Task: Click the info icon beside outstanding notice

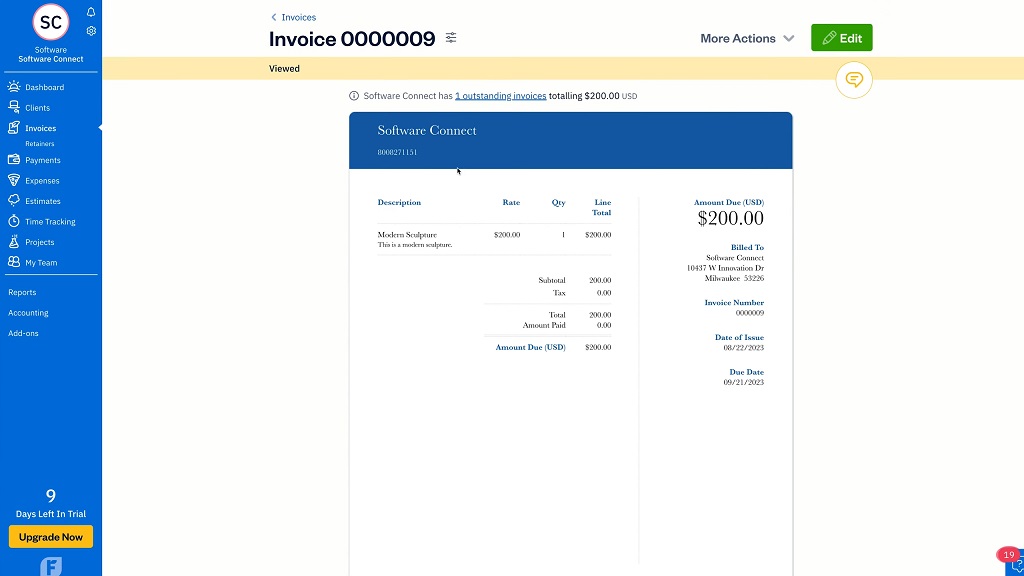Action: (x=354, y=96)
